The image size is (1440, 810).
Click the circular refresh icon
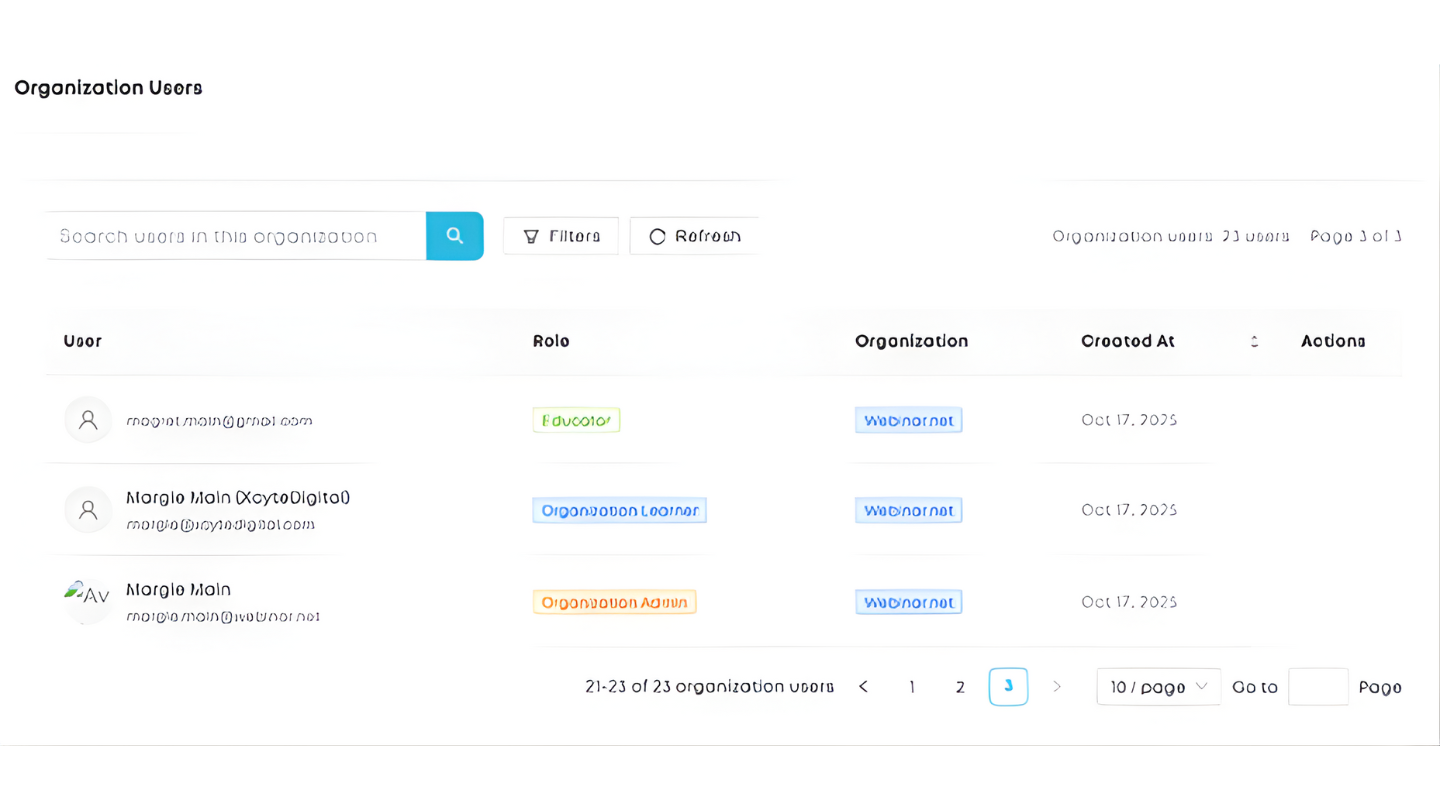658,236
